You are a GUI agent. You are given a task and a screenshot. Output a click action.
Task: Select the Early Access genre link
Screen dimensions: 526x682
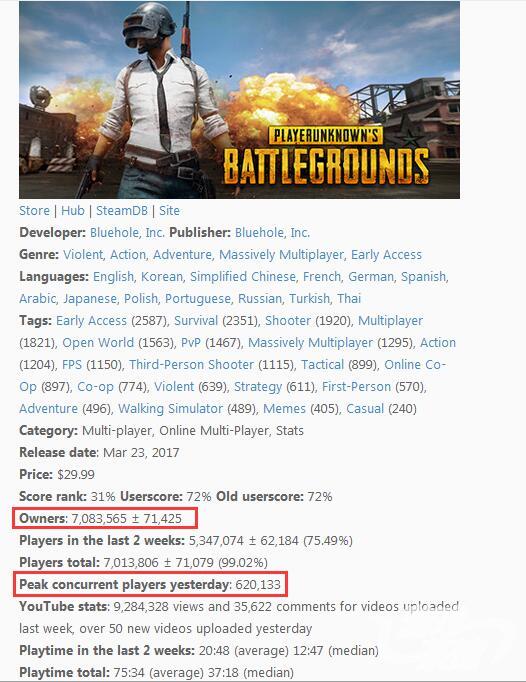[x=386, y=254]
